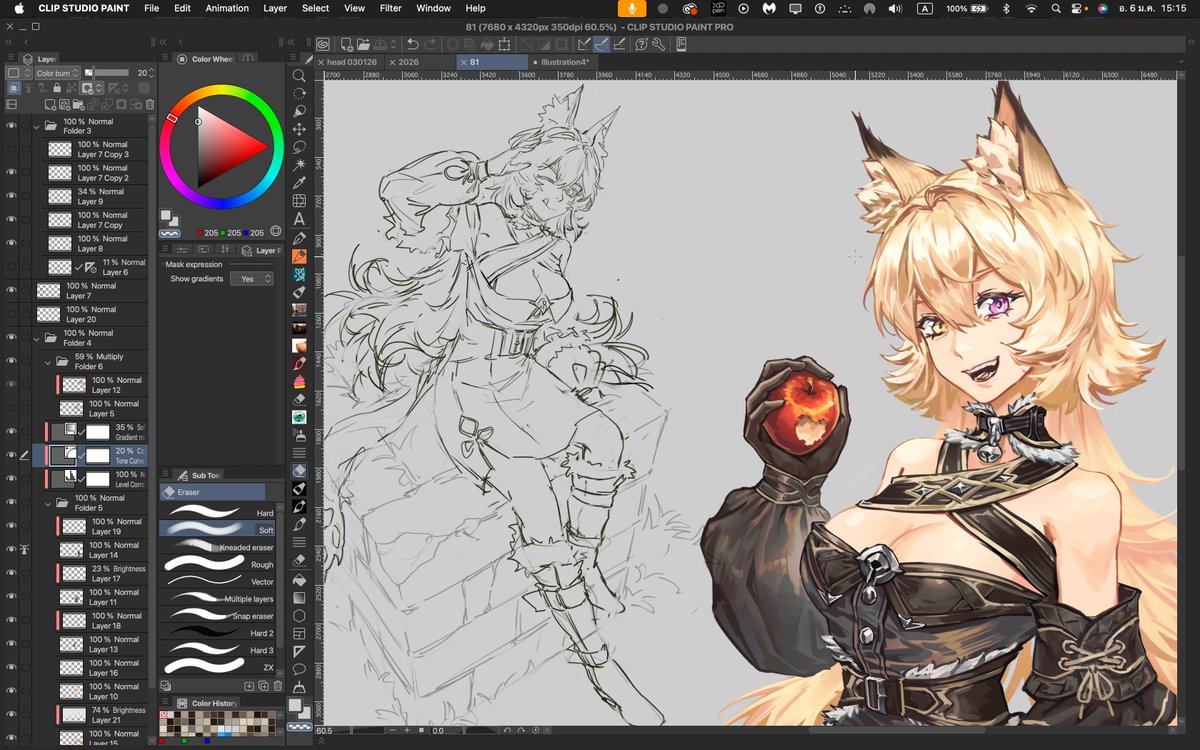Select the active Eraser tool in toolbar
The width and height of the screenshot is (1200, 750).
tap(299, 470)
